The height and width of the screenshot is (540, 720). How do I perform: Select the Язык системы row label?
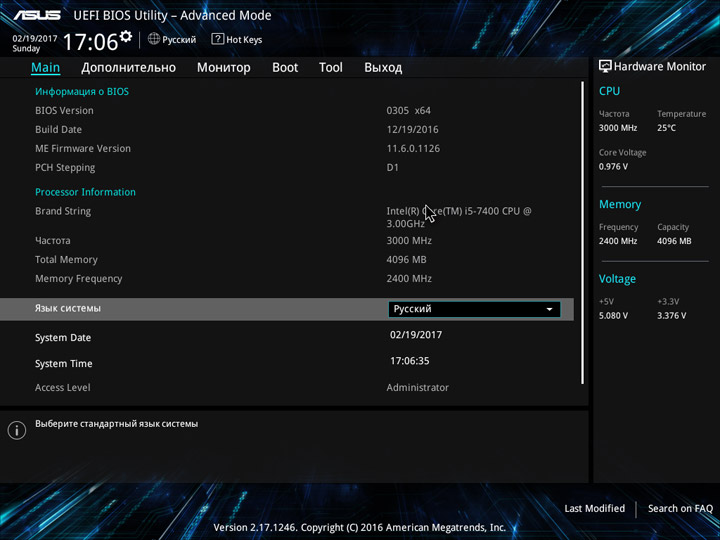pos(68,308)
